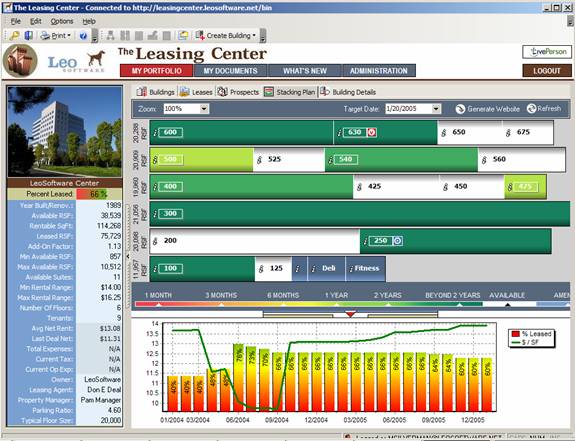This screenshot has width=575, height=441.
Task: Click the icon on light-green suite 500
Action: pyautogui.click(x=155, y=159)
